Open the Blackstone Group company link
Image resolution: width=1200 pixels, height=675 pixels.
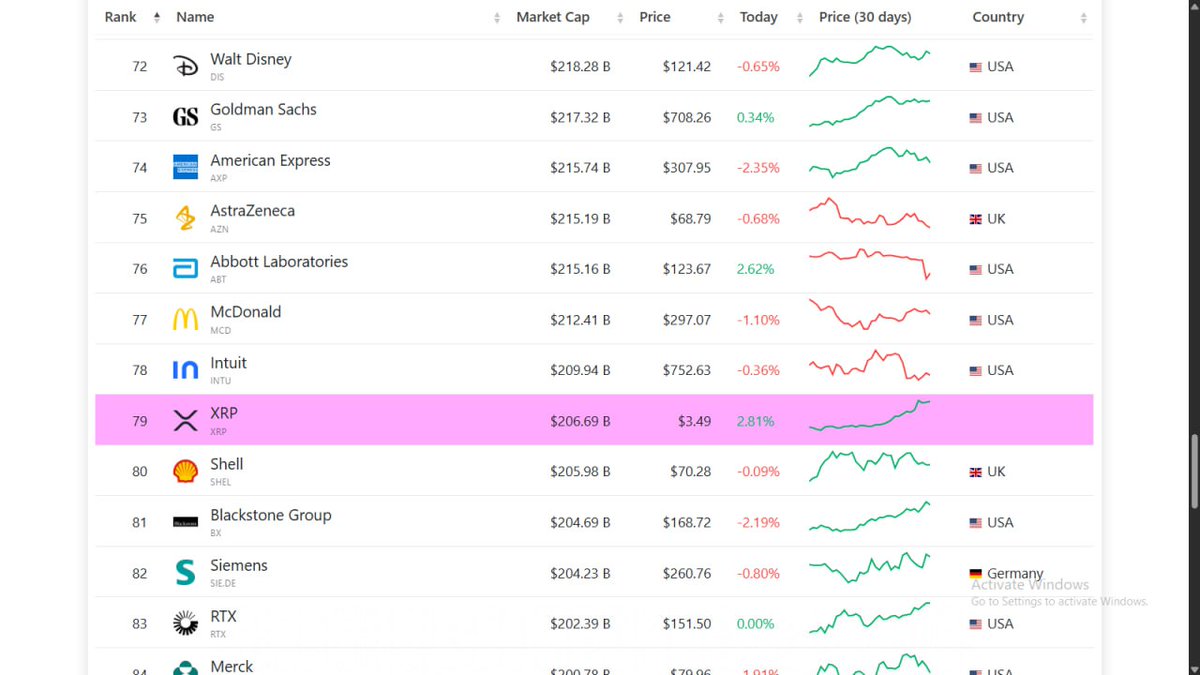pyautogui.click(x=270, y=515)
